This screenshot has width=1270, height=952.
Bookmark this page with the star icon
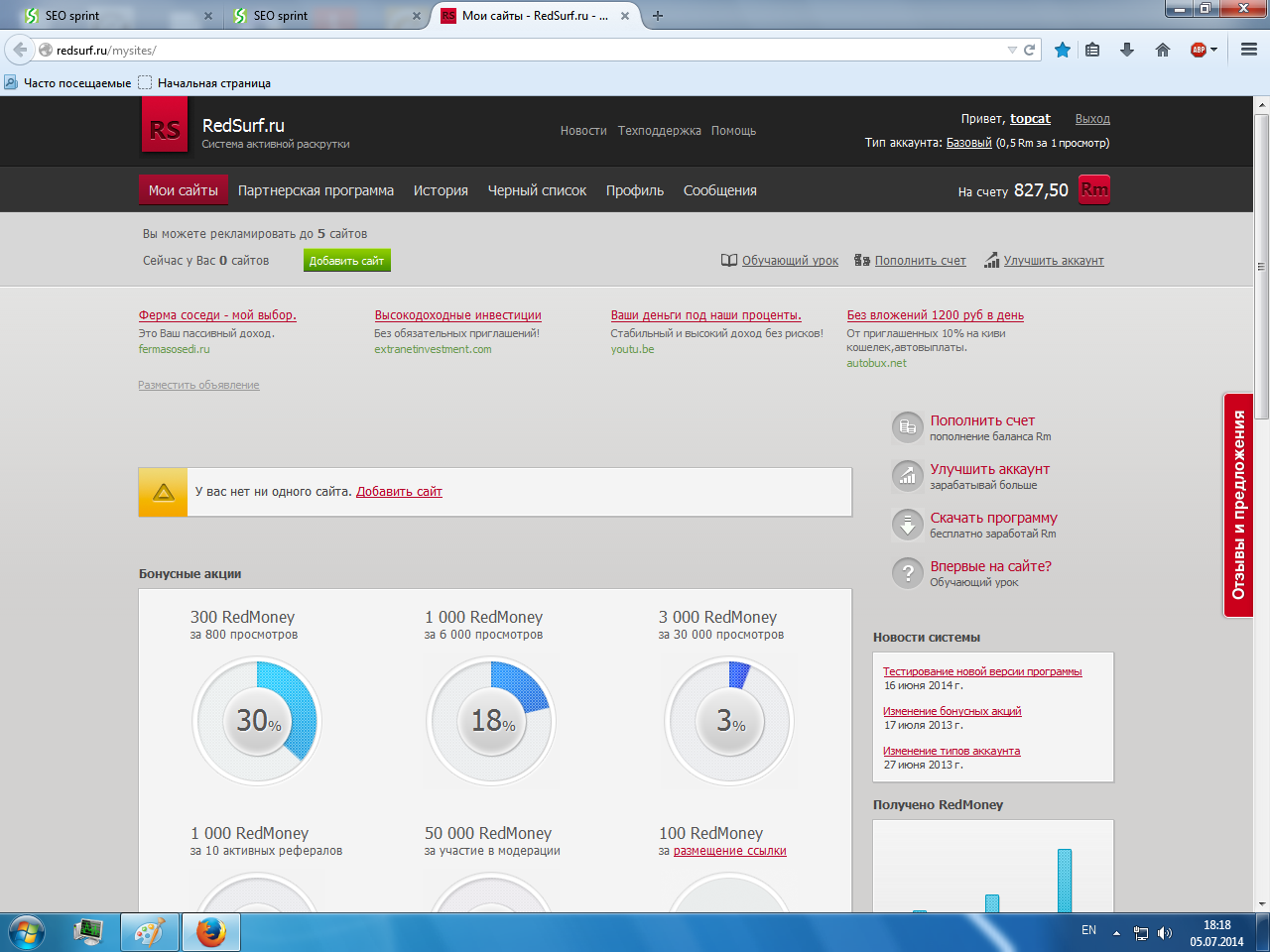[x=1063, y=50]
